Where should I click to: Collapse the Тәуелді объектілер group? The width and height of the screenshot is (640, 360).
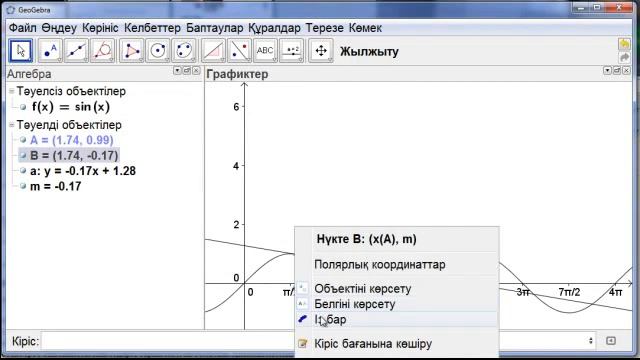coord(11,125)
